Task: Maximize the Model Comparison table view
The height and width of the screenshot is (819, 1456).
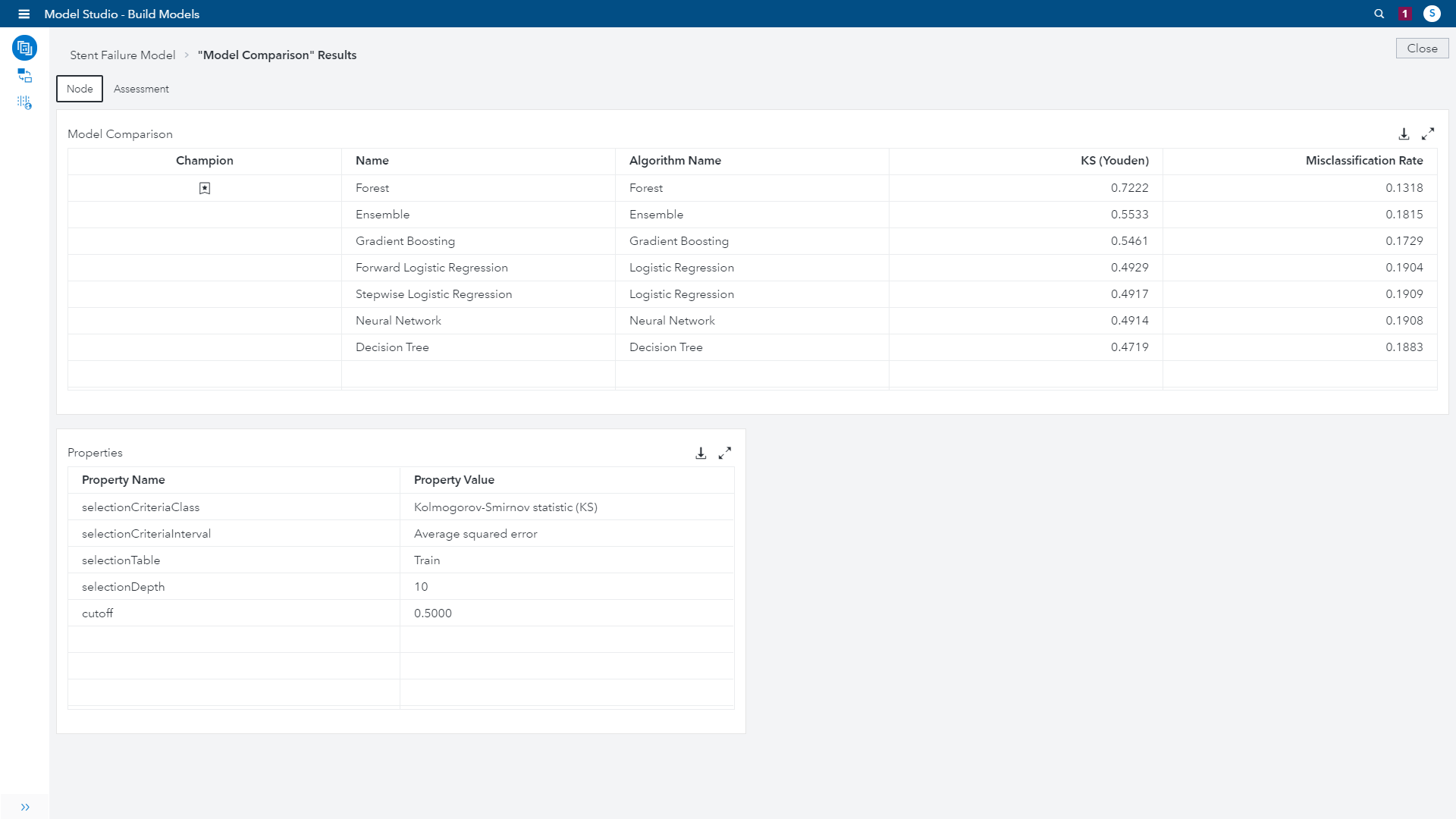Action: tap(1428, 133)
